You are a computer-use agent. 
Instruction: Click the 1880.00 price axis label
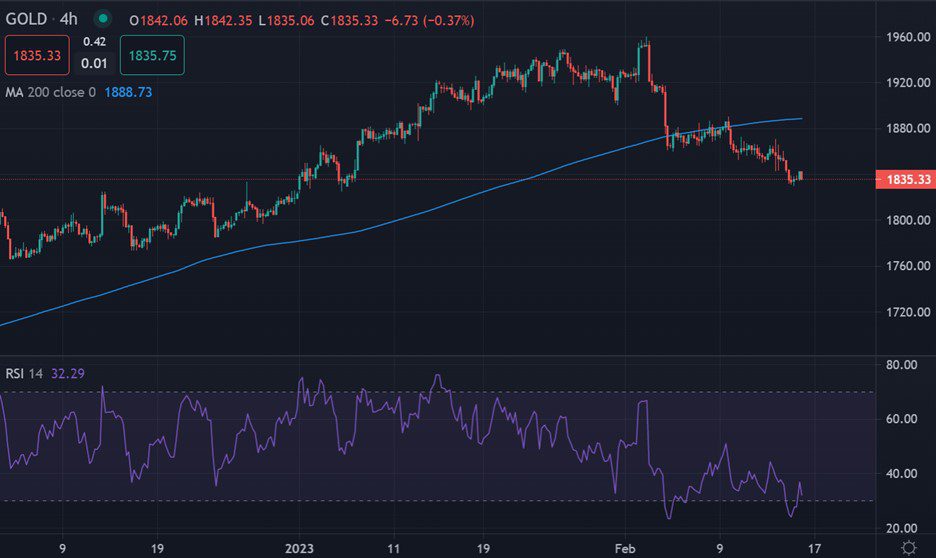(x=908, y=128)
